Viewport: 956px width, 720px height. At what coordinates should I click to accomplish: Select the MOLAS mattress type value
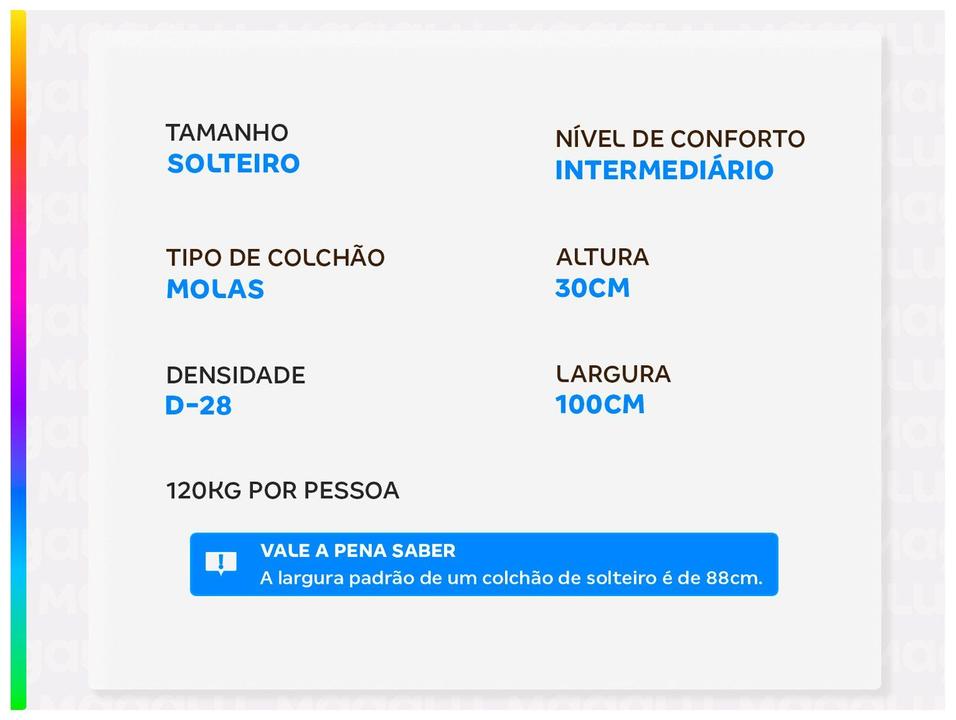click(215, 289)
